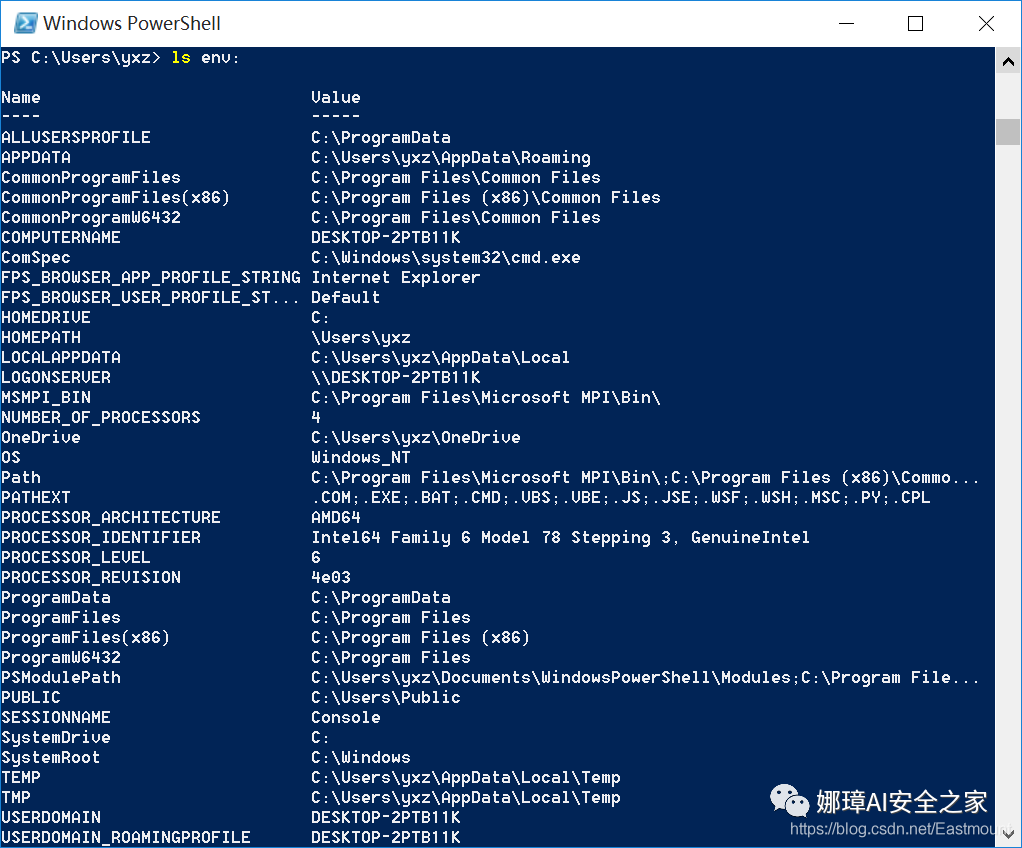Screen dimensions: 1022x848
Task: Click the Windows_NT value
Action: tap(361, 458)
